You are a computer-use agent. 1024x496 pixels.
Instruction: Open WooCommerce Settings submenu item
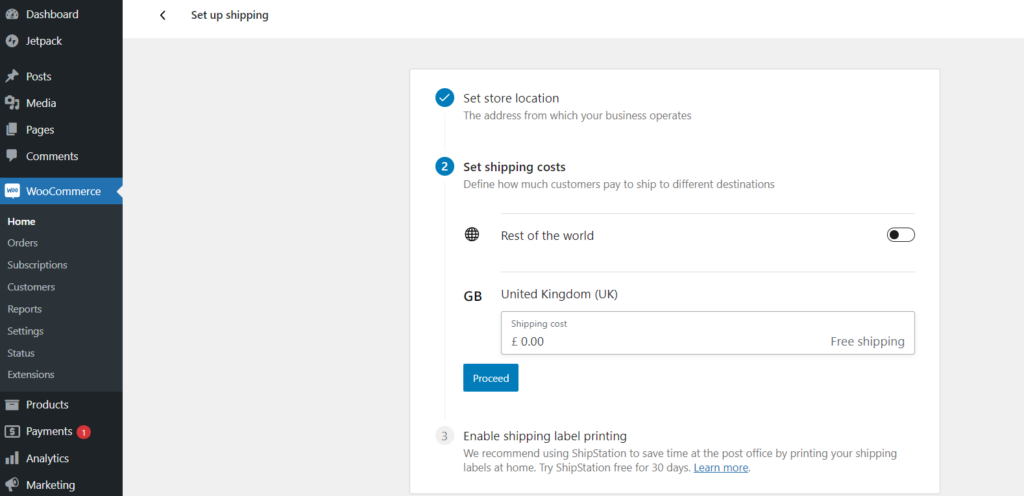click(x=25, y=331)
